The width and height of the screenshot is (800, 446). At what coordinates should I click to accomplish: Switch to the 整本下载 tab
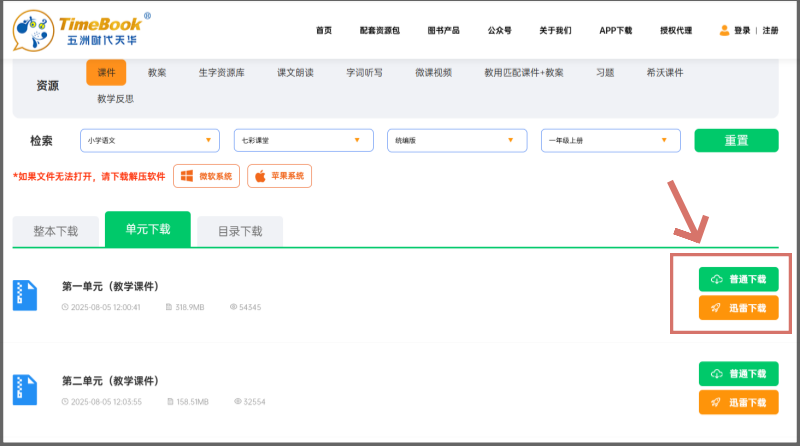click(55, 231)
